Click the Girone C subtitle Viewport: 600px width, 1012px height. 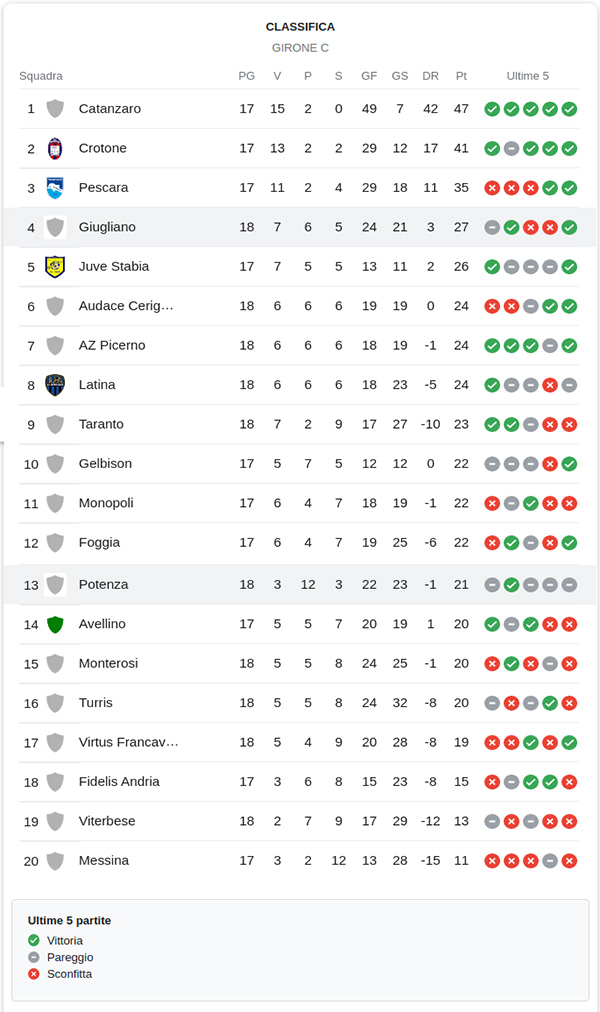(x=300, y=48)
